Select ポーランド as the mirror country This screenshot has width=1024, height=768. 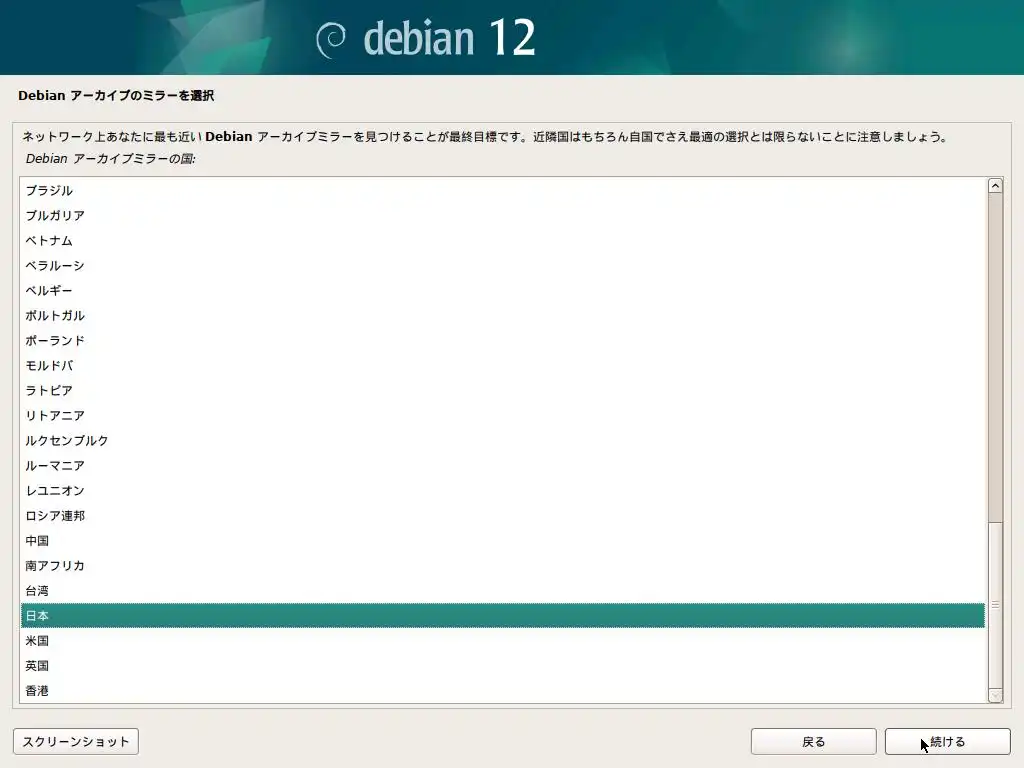(x=502, y=340)
